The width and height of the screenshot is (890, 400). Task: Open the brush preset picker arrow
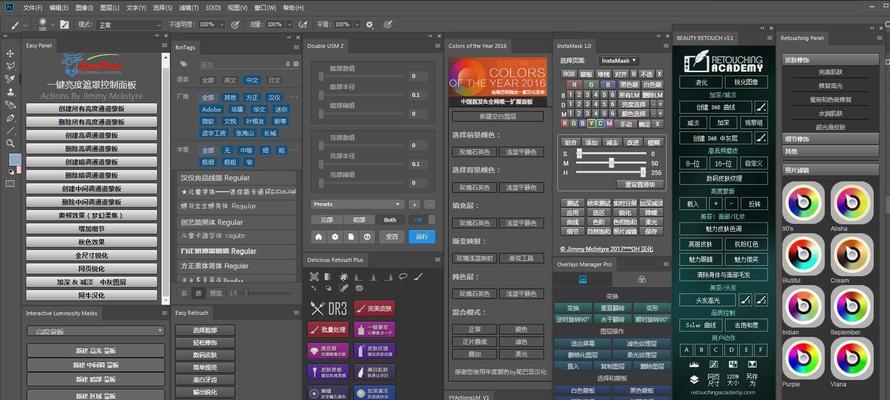coord(52,25)
